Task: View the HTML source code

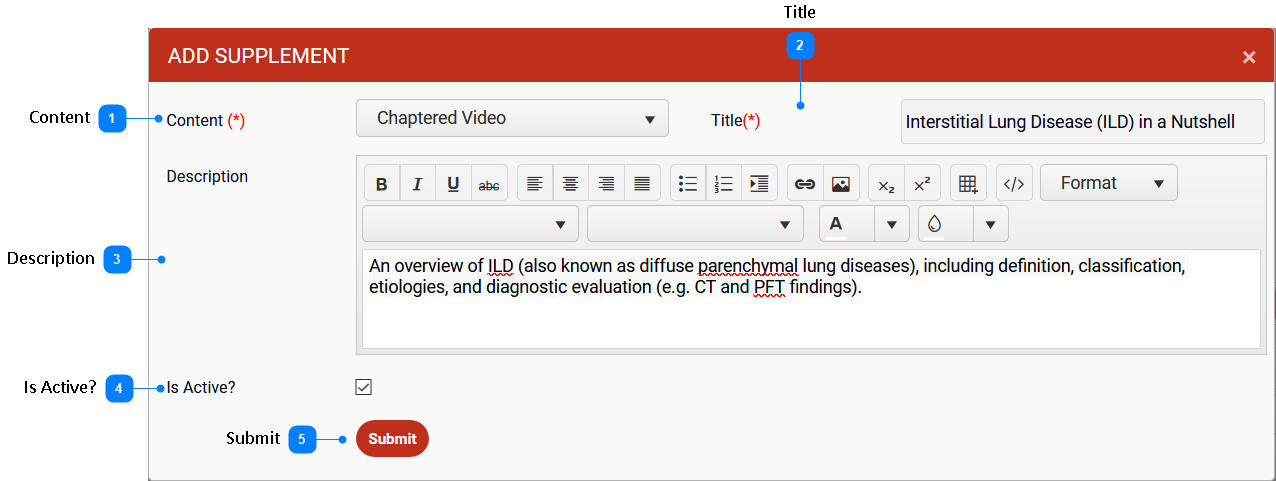Action: click(x=1014, y=184)
